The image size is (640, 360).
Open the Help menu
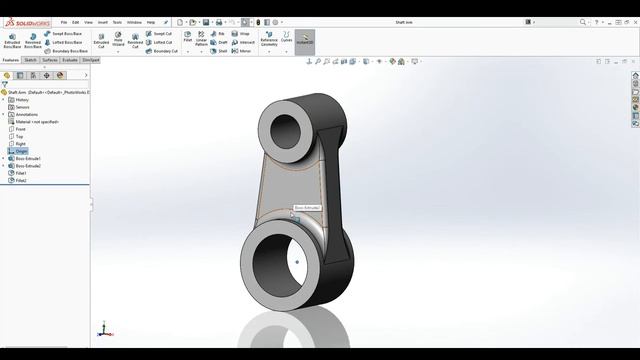(x=151, y=22)
